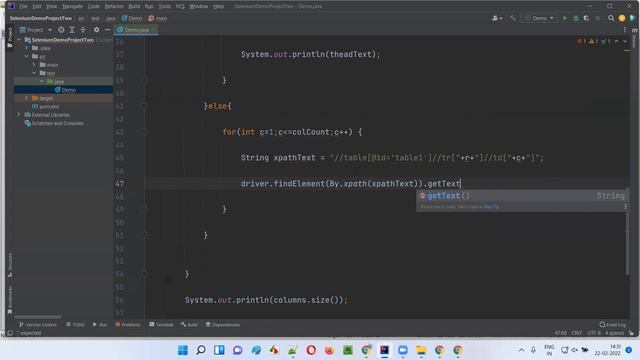Start debugging with the green bug icon

pyautogui.click(x=576, y=18)
